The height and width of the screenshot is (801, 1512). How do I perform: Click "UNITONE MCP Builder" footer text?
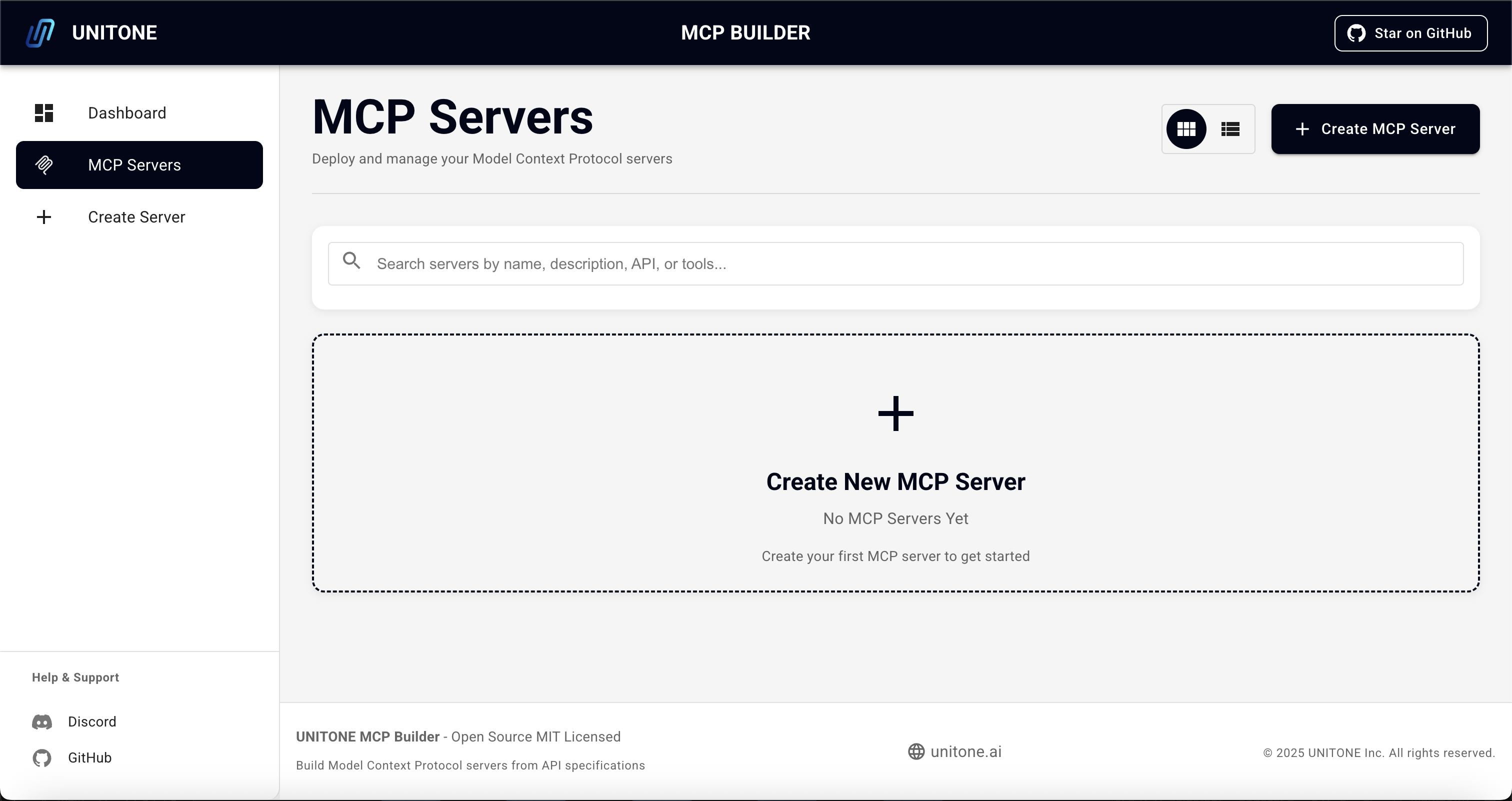tap(367, 737)
